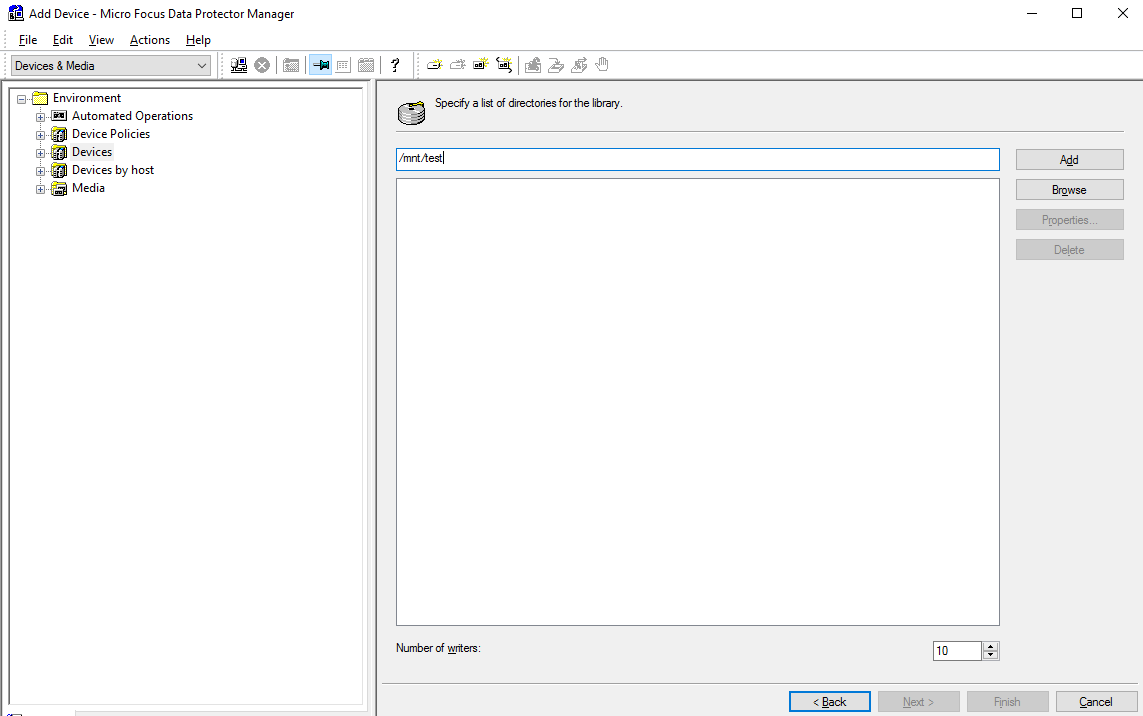Screen dimensions: 1143x716
Task: Maximize the Data Protector Manager window
Action: click(1077, 13)
